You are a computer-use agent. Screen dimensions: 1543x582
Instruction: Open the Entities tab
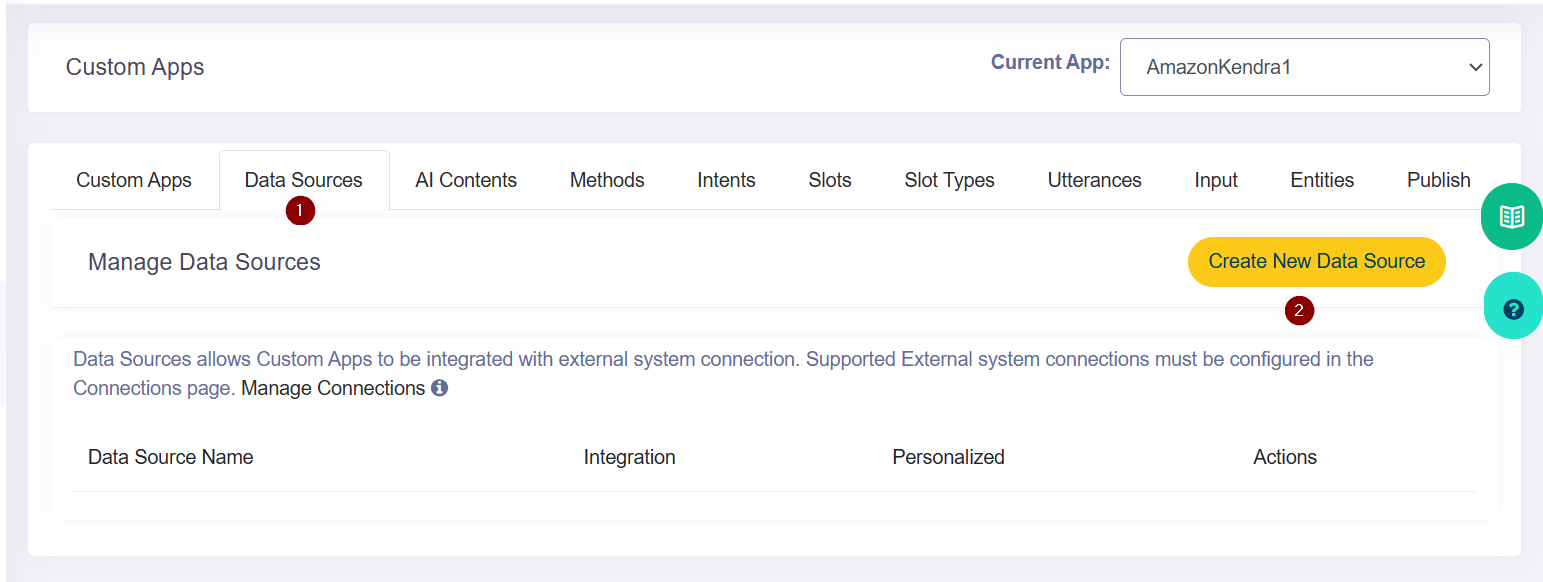pos(1322,180)
